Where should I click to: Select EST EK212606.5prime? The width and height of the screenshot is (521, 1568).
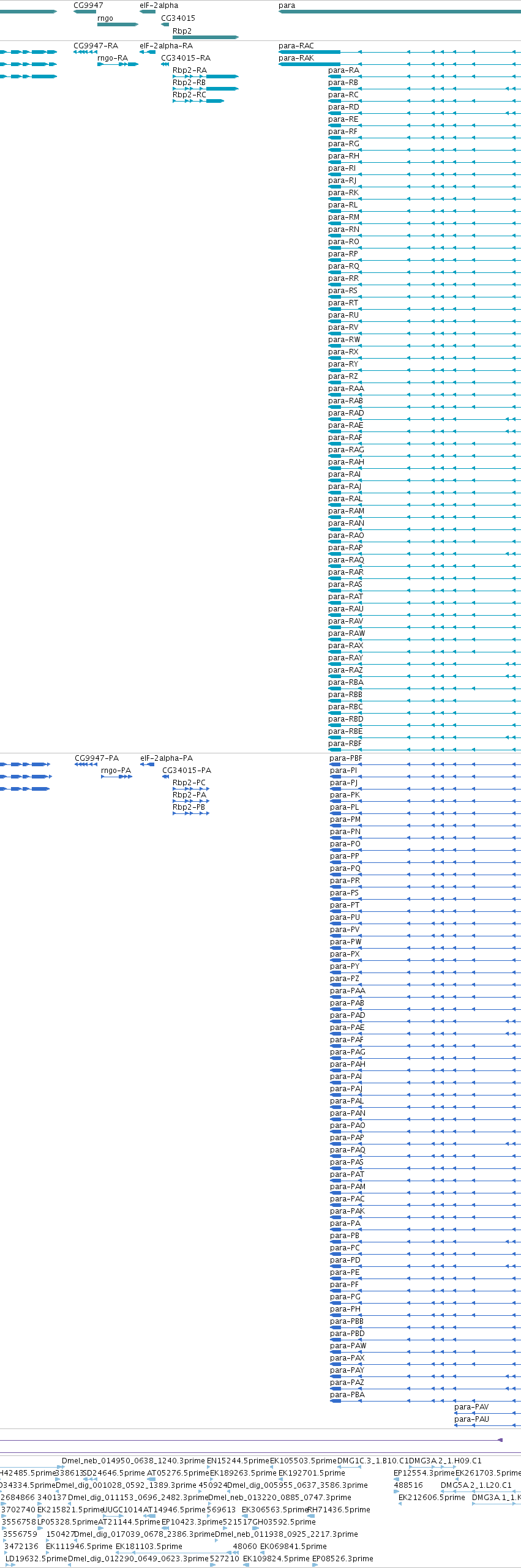coord(432,1498)
